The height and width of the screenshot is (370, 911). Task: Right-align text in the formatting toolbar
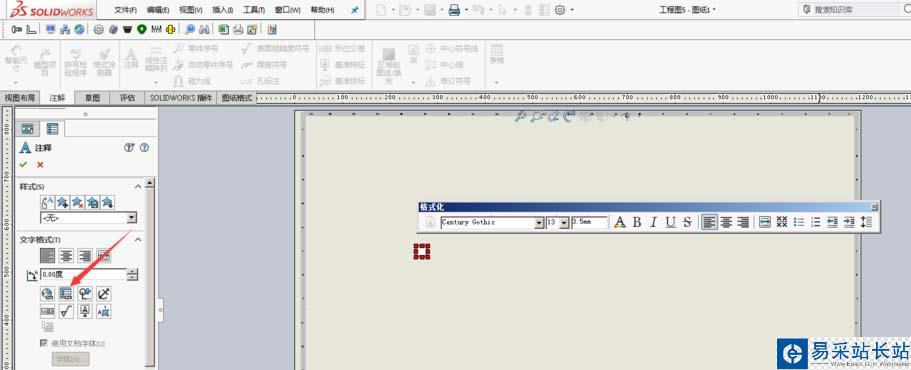[743, 222]
